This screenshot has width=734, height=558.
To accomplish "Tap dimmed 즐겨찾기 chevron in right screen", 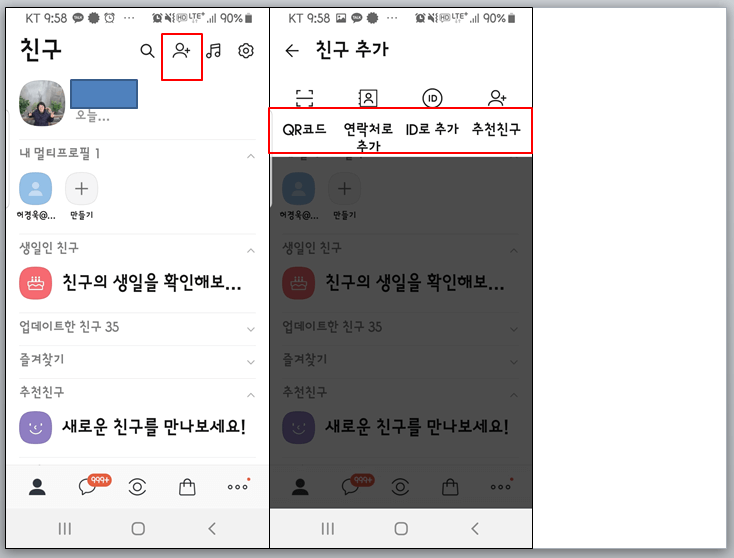I will click(x=514, y=362).
